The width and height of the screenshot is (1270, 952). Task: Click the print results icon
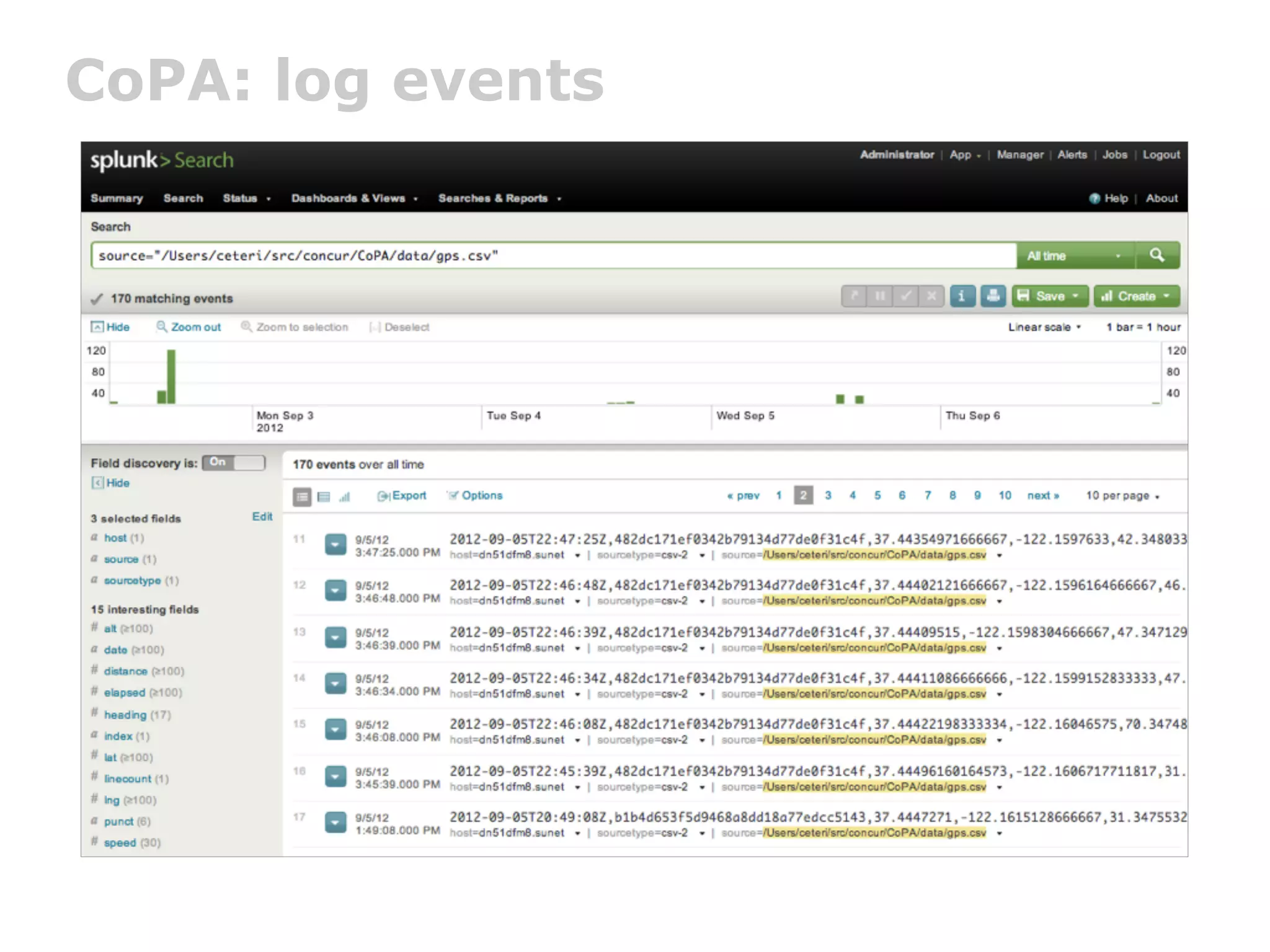pyautogui.click(x=993, y=296)
